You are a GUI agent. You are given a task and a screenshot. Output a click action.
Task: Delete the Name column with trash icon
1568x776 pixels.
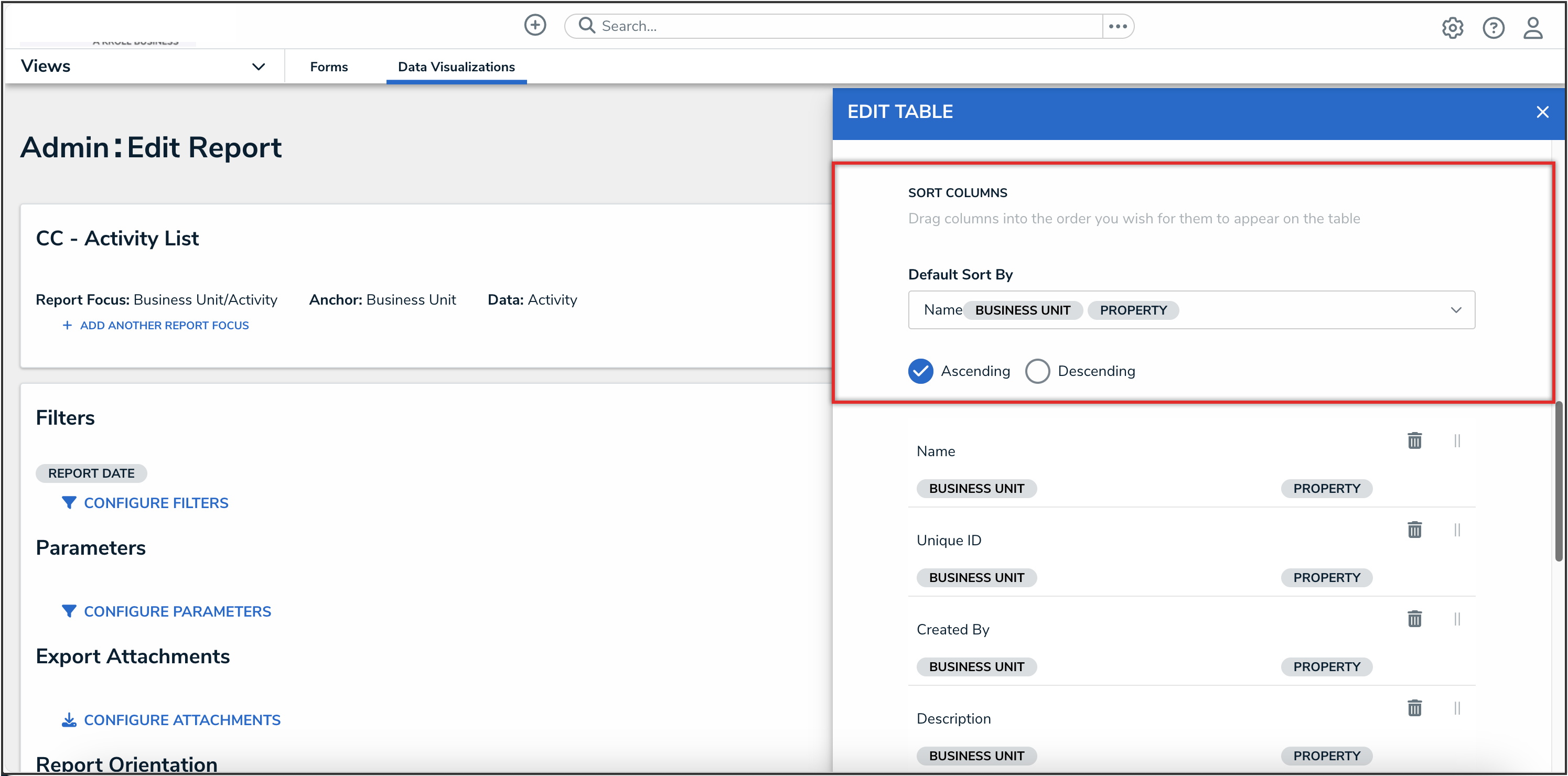point(1414,440)
